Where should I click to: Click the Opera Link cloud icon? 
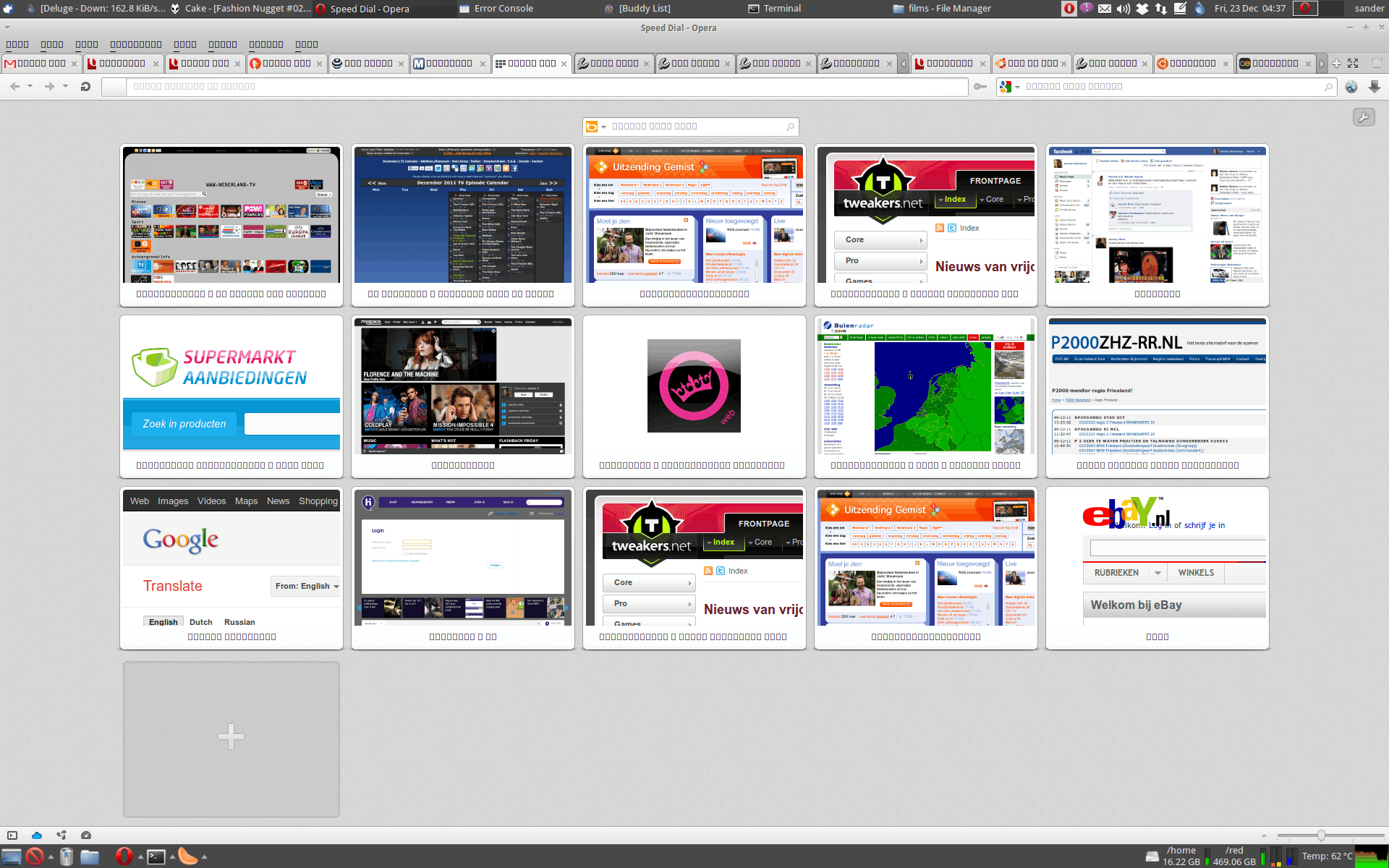coord(37,835)
